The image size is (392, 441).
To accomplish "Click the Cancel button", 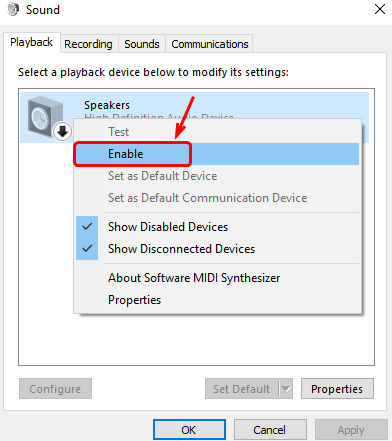I will tap(270, 430).
